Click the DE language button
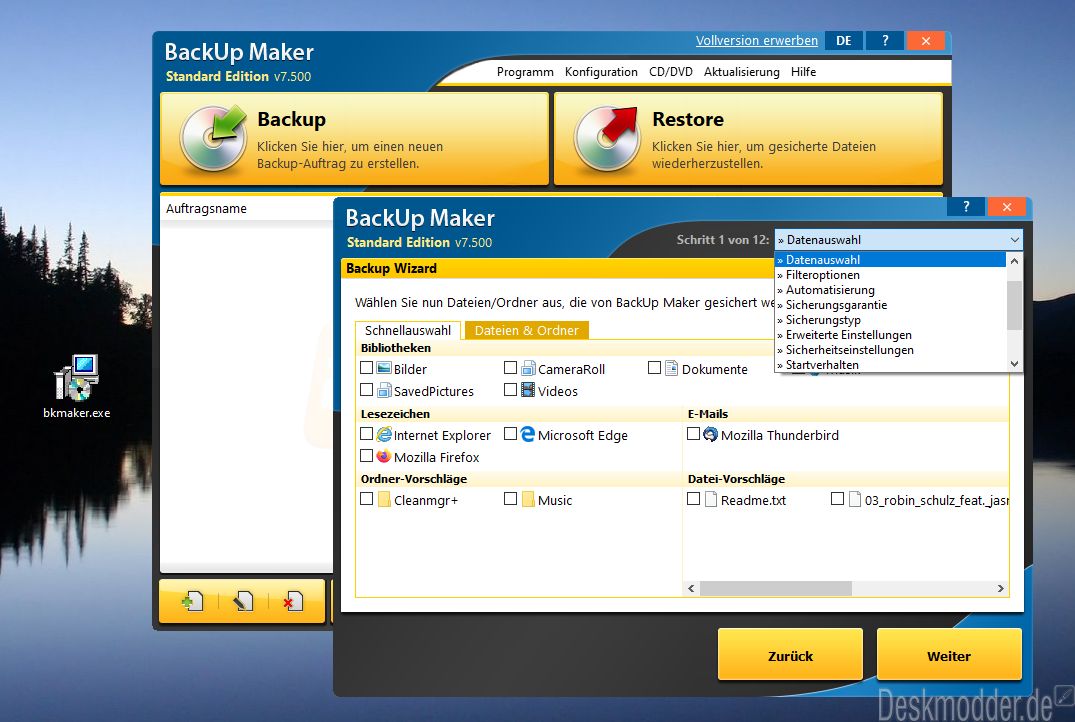 coord(844,40)
